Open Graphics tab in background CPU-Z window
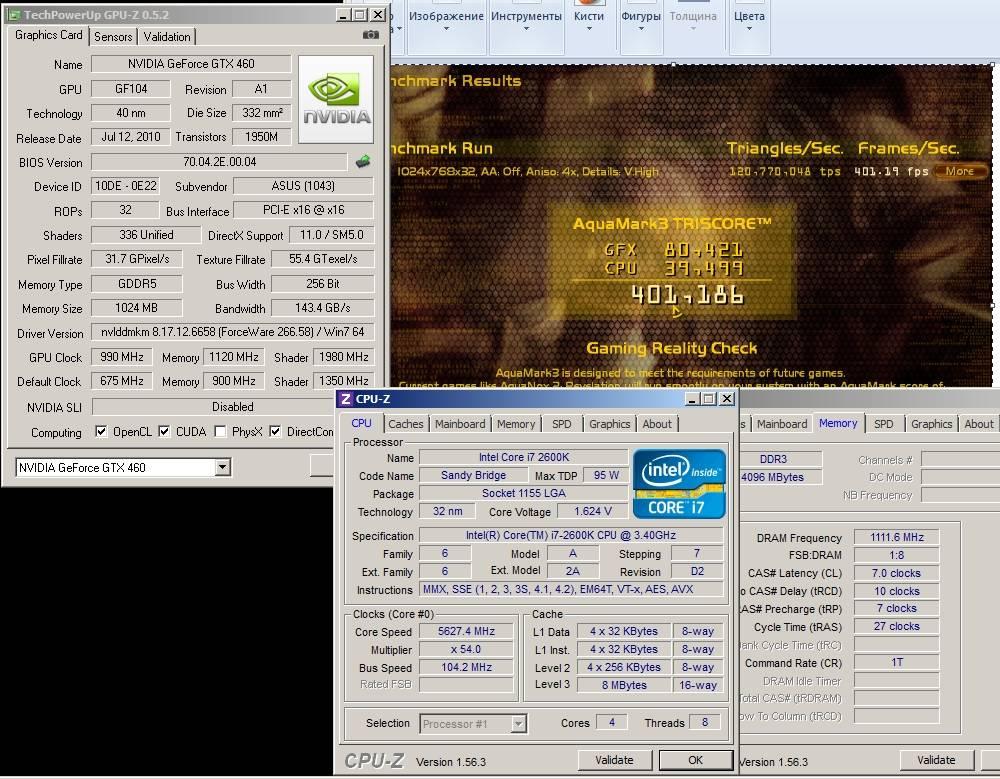This screenshot has height=779, width=1000. [x=931, y=424]
